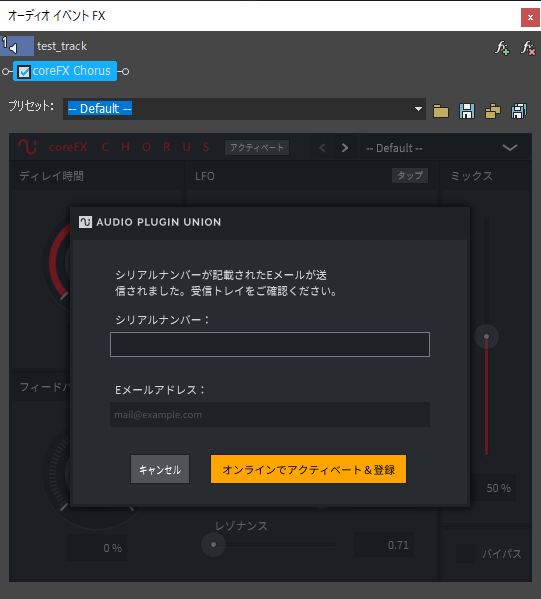Close the オーディオ イベント FX window
Screen dimensions: 541x599
530,18
